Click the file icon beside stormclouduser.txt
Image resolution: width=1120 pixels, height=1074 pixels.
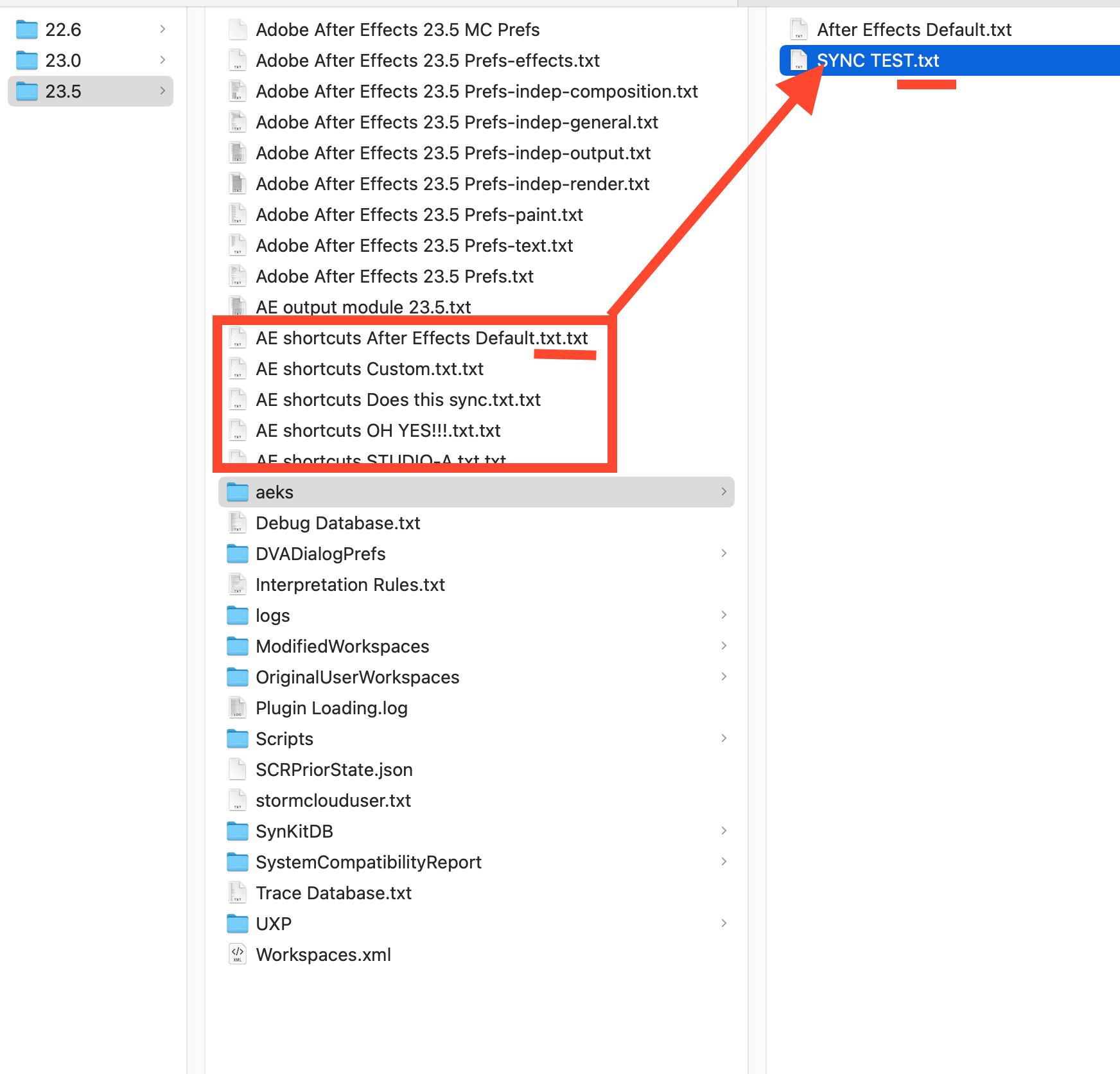pos(238,800)
